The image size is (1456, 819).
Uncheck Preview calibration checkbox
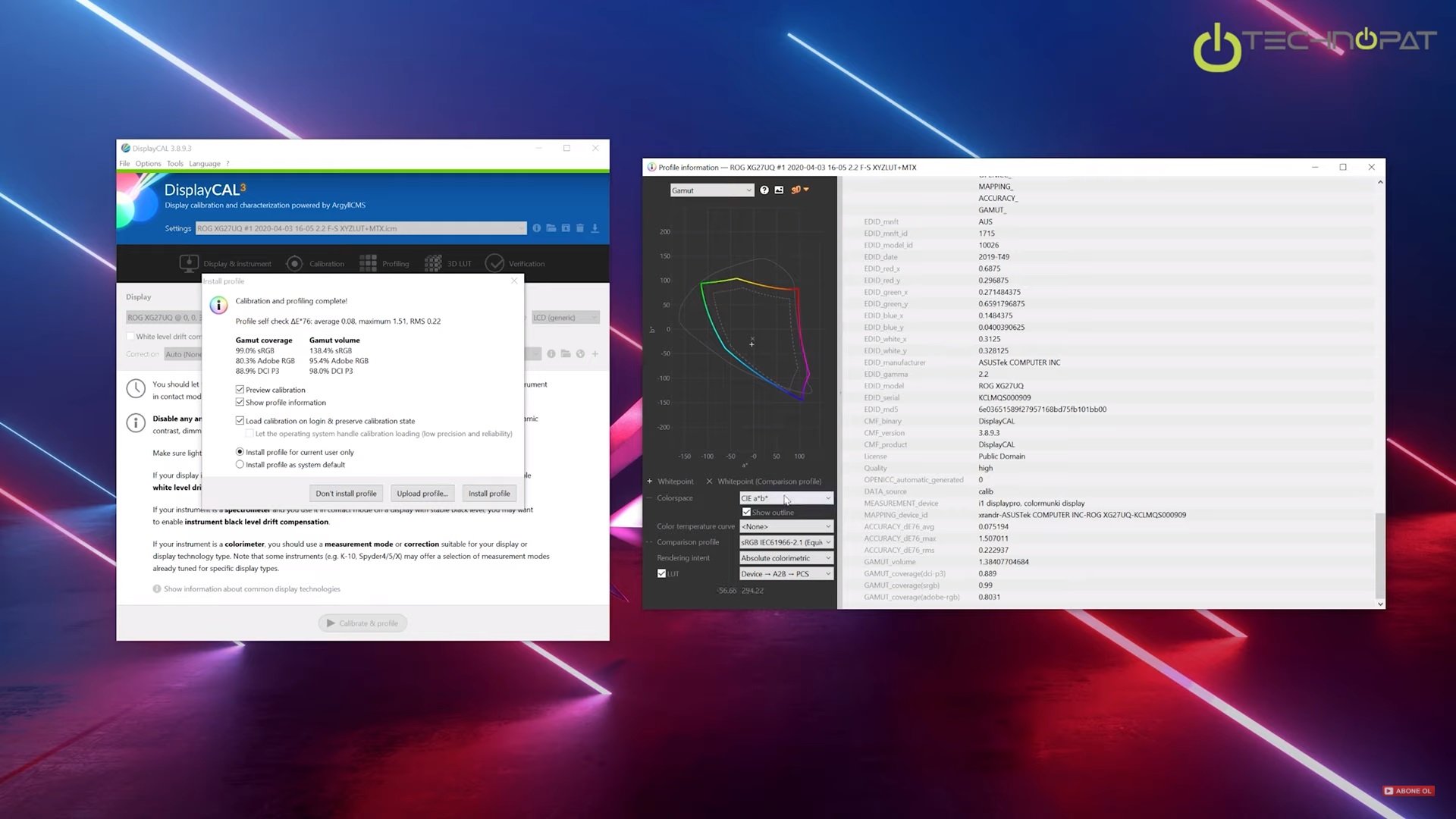click(x=240, y=390)
